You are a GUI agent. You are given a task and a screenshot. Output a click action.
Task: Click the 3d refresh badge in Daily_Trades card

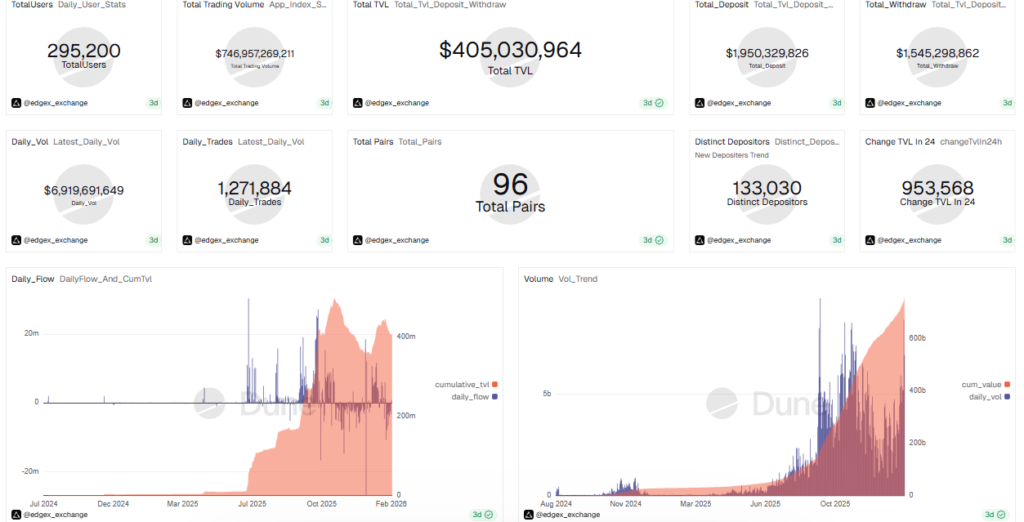coord(324,240)
